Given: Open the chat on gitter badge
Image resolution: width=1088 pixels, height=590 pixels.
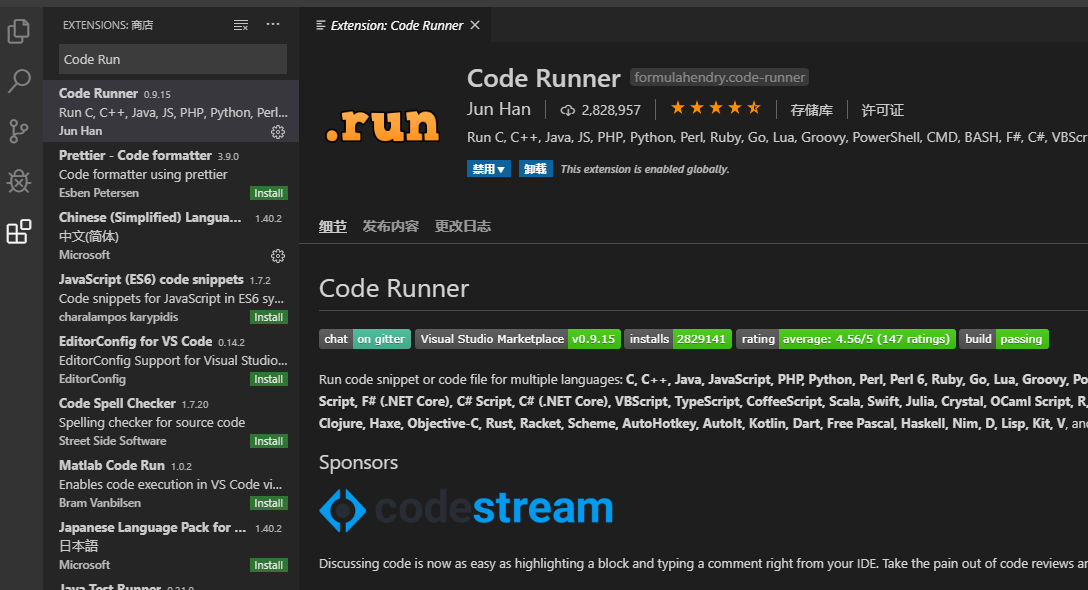Looking at the screenshot, I should pyautogui.click(x=365, y=339).
